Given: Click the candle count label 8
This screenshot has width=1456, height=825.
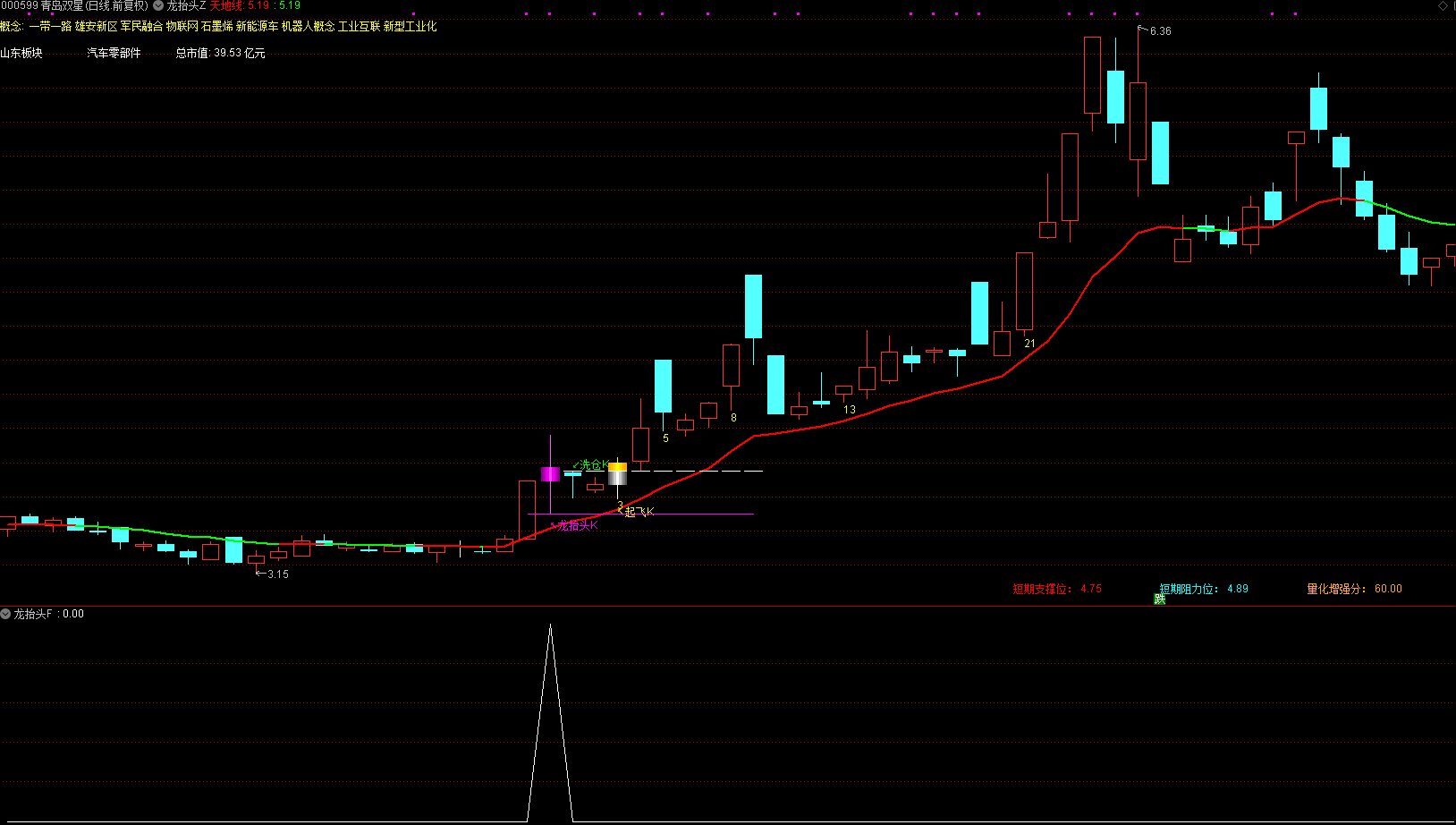Looking at the screenshot, I should pyautogui.click(x=733, y=418).
